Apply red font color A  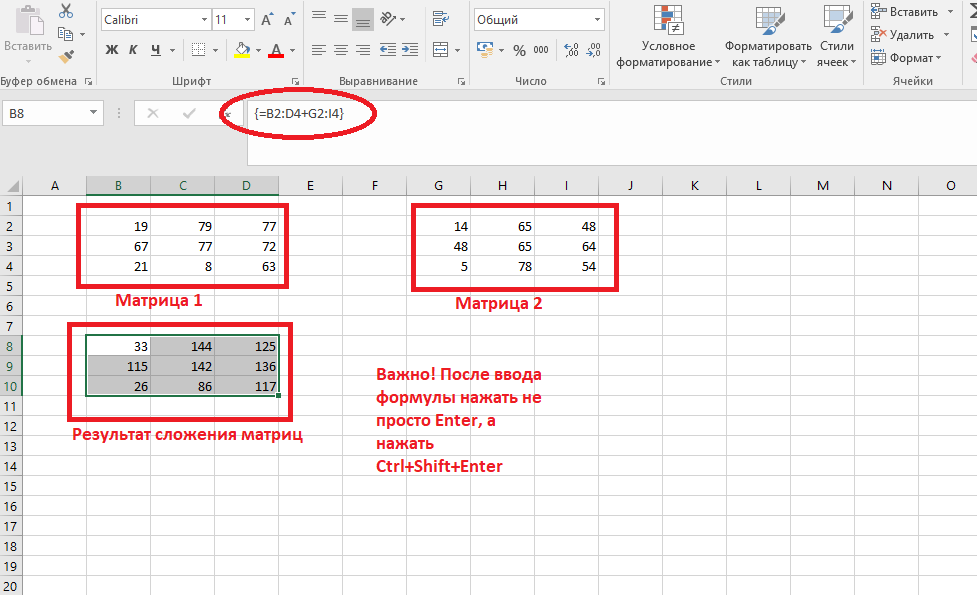pos(276,50)
